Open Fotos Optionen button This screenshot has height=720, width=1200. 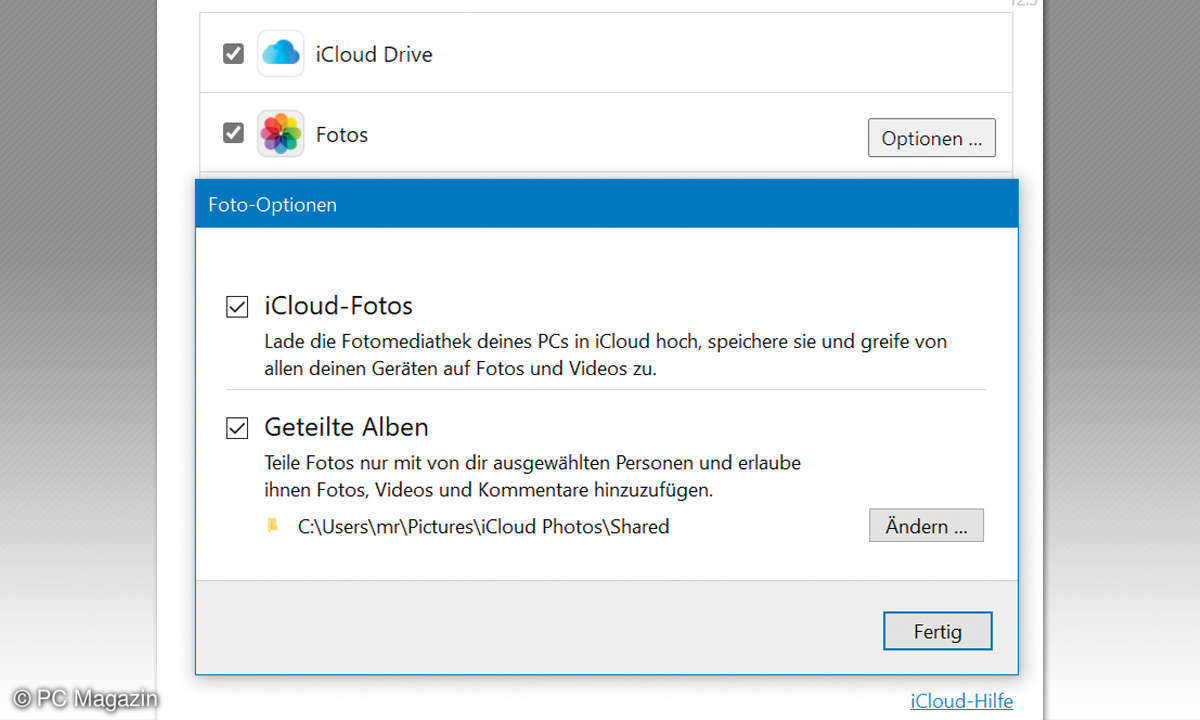(932, 138)
